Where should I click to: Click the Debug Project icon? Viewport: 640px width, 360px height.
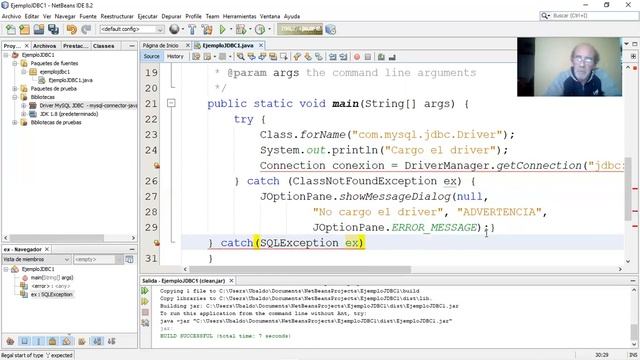tap(241, 29)
